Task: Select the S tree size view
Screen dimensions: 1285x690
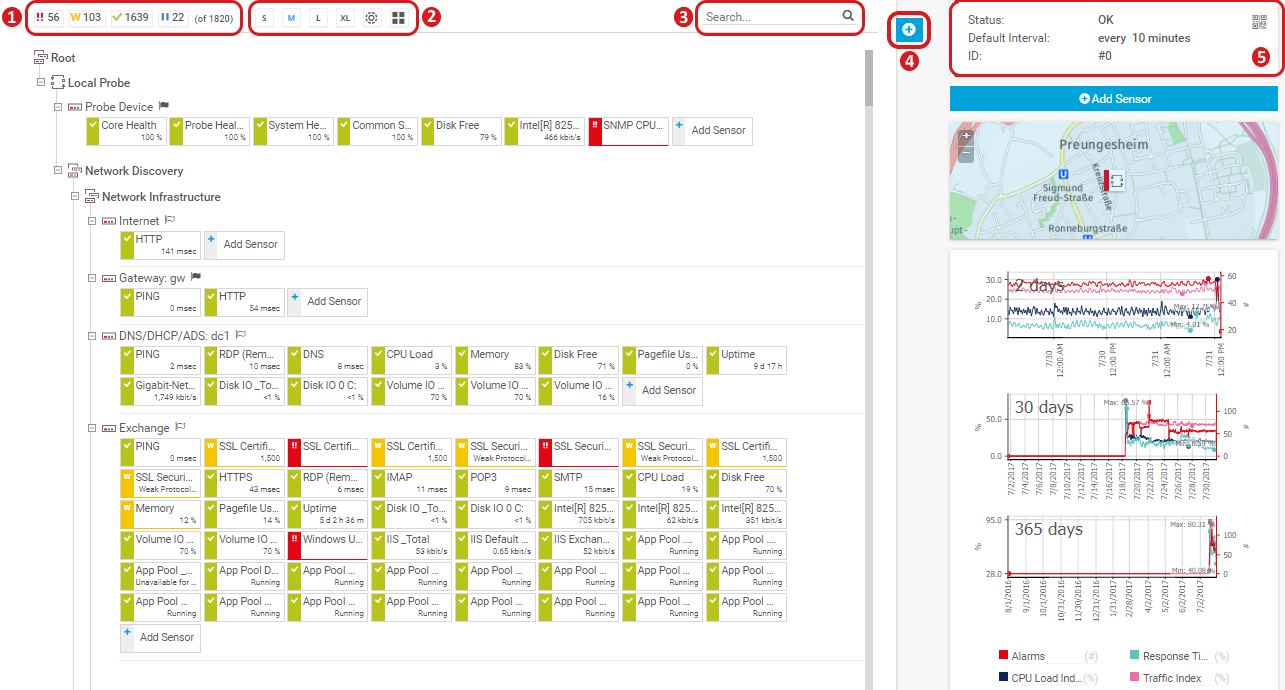Action: click(x=264, y=18)
